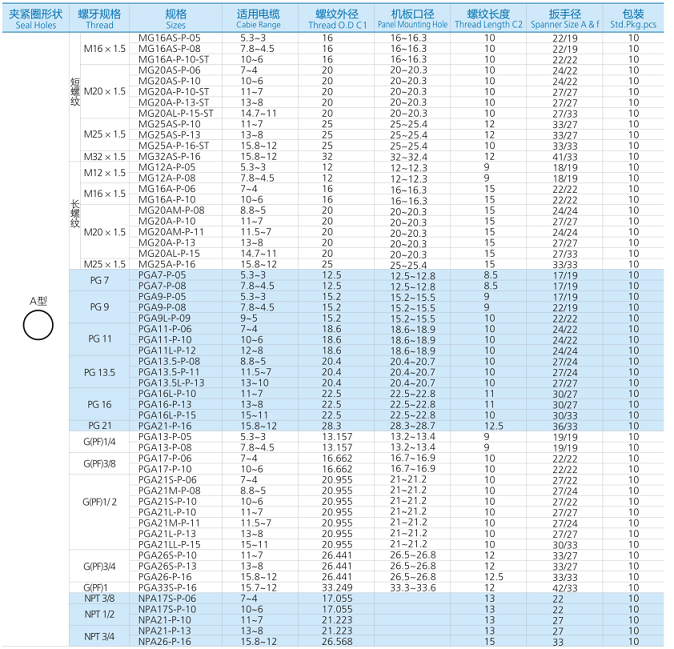
Task: Select part number PGA21-P-16
Action: click(165, 426)
